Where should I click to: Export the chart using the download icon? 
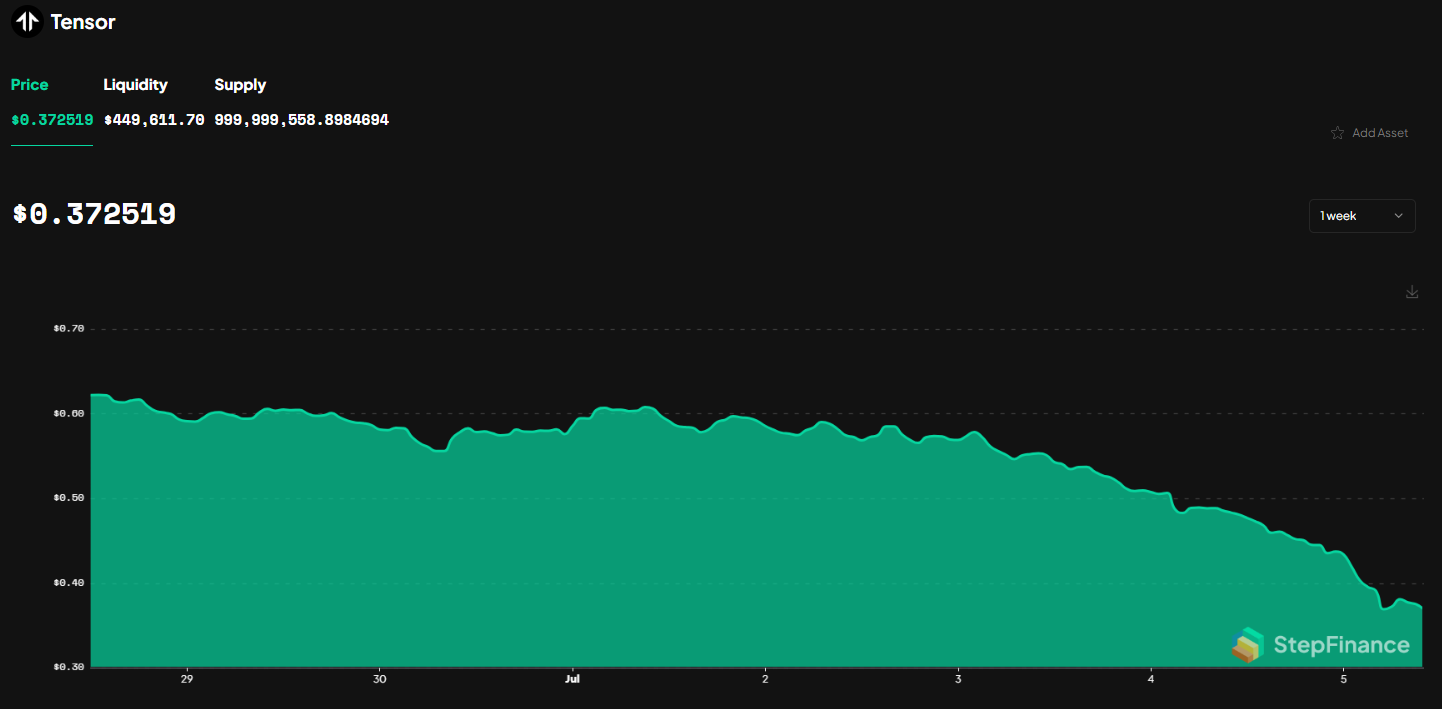coord(1412,291)
